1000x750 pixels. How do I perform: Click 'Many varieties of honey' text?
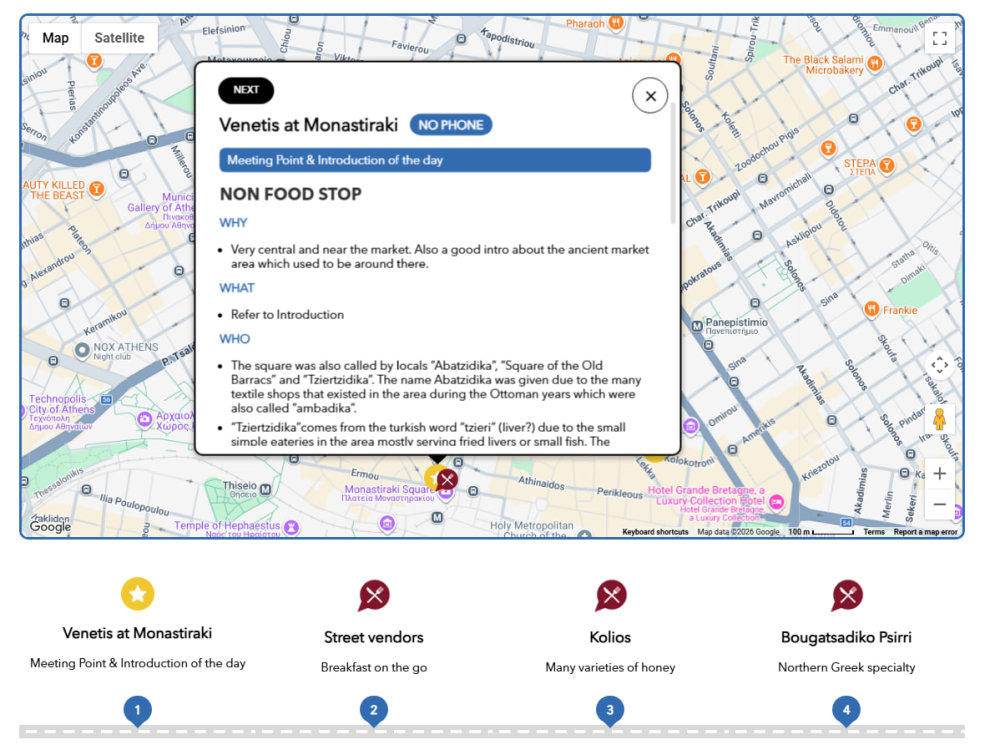click(610, 667)
